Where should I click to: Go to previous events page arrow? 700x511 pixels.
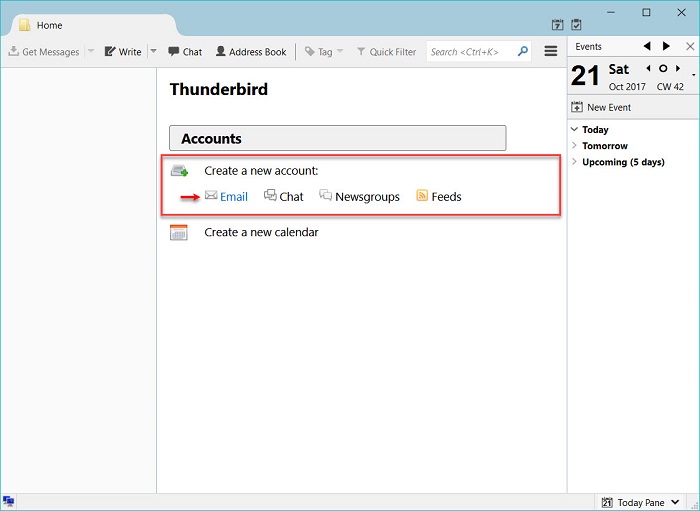647,46
